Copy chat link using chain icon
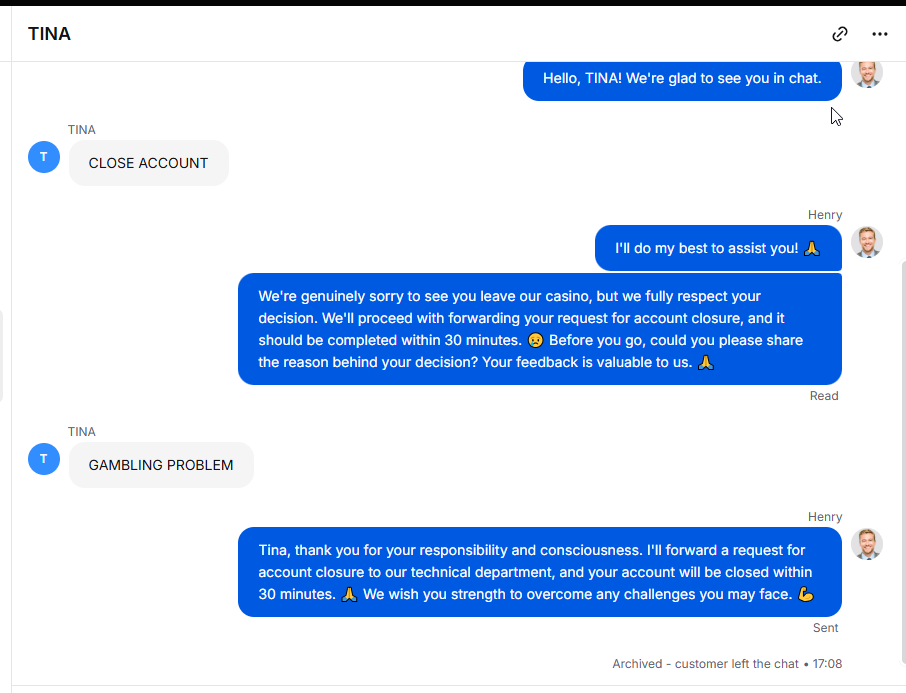 pos(840,34)
